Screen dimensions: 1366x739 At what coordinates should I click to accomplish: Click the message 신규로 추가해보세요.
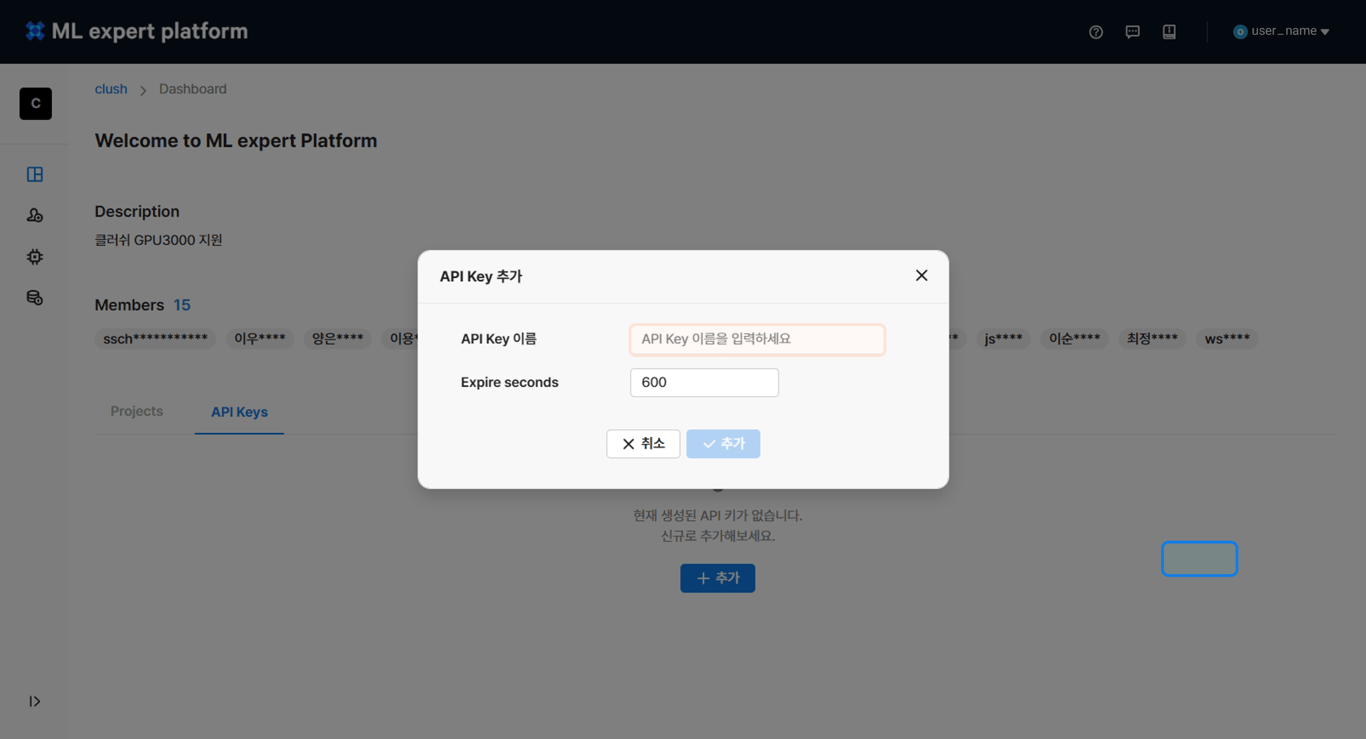tap(718, 536)
